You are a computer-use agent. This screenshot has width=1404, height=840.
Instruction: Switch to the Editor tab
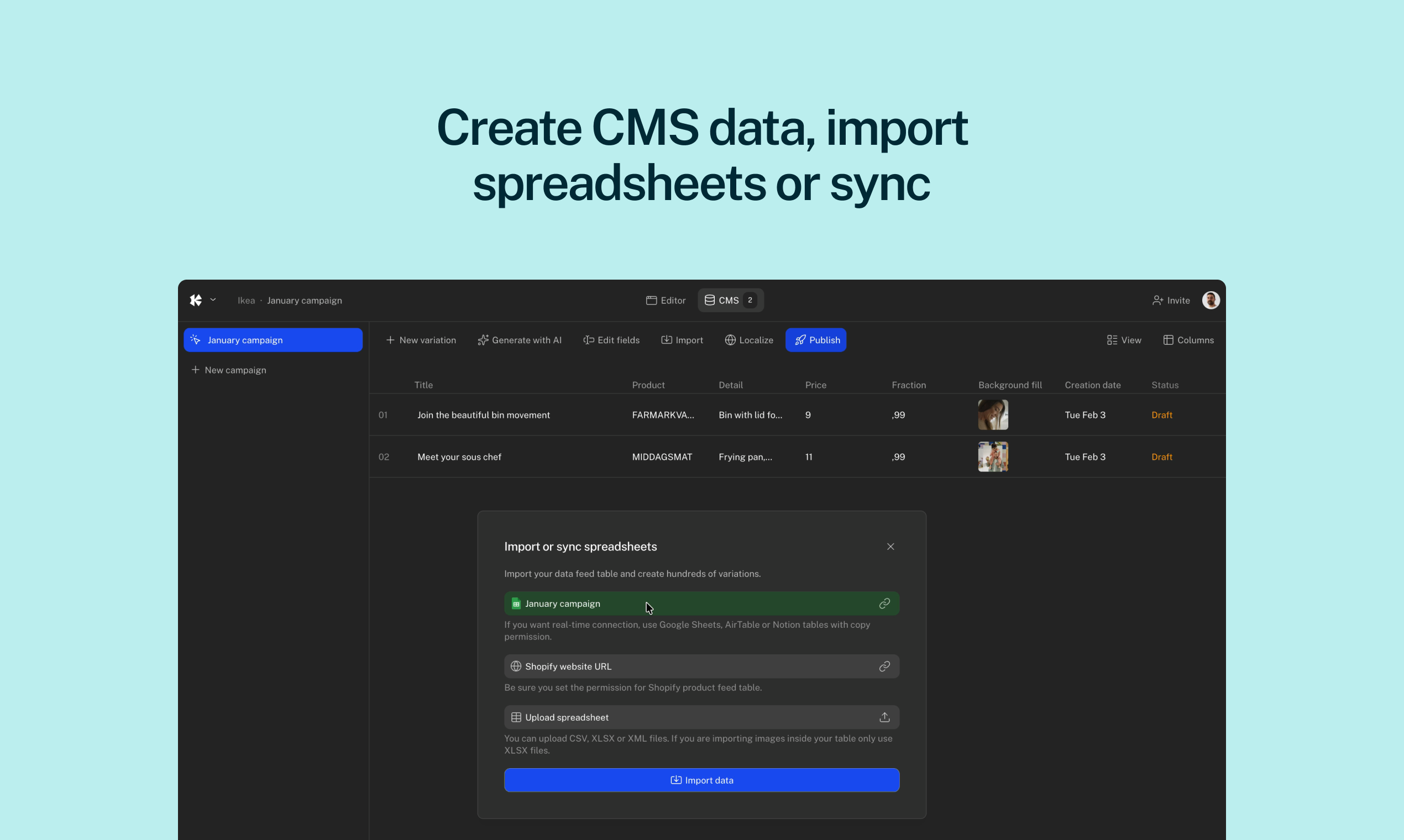coord(666,300)
